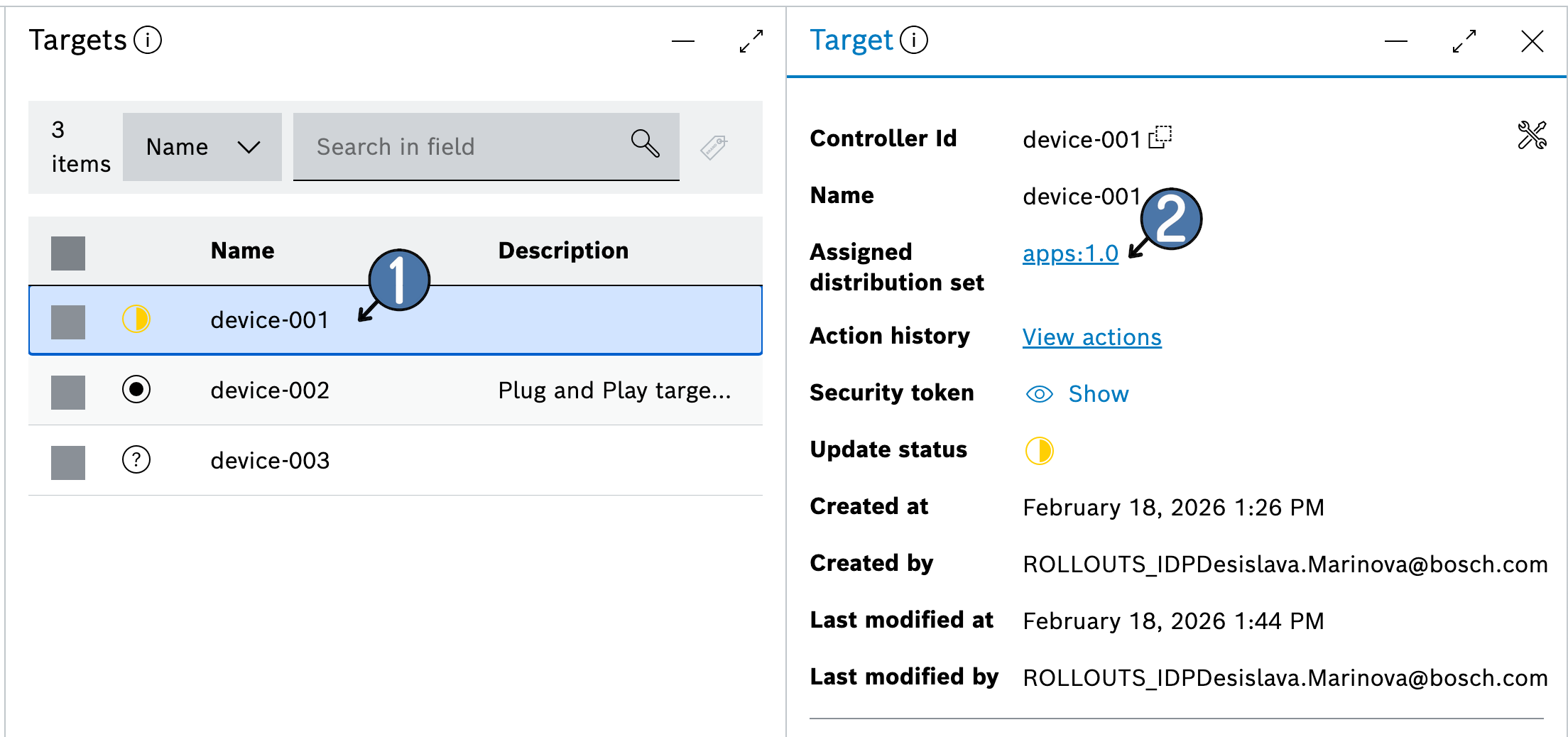
Task: Copy the Controller Id device-001
Action: [1160, 137]
